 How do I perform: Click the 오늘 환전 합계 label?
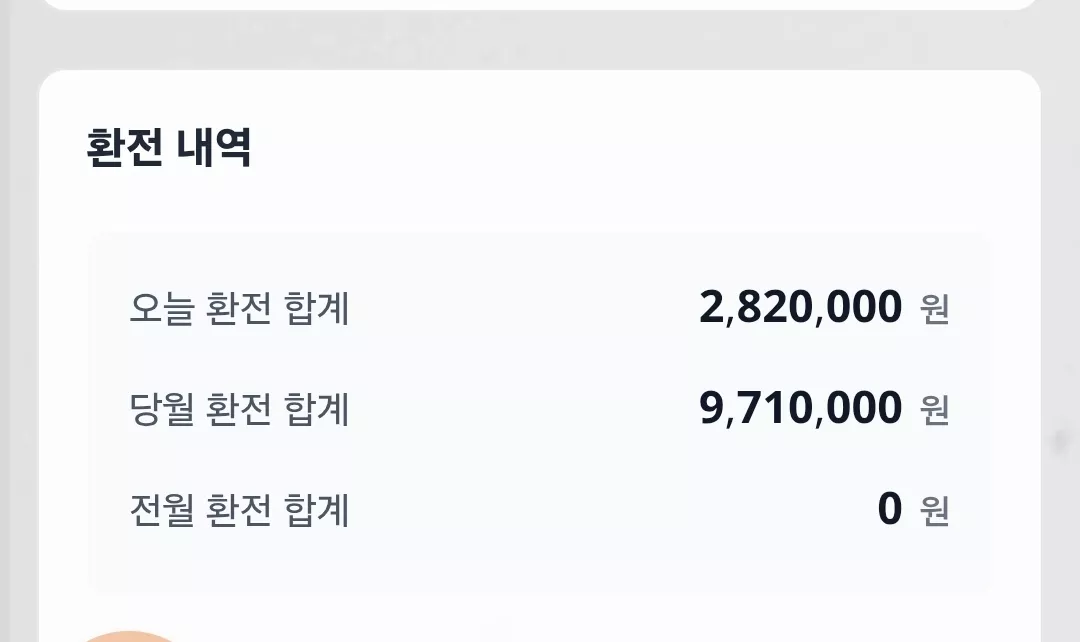coord(240,308)
